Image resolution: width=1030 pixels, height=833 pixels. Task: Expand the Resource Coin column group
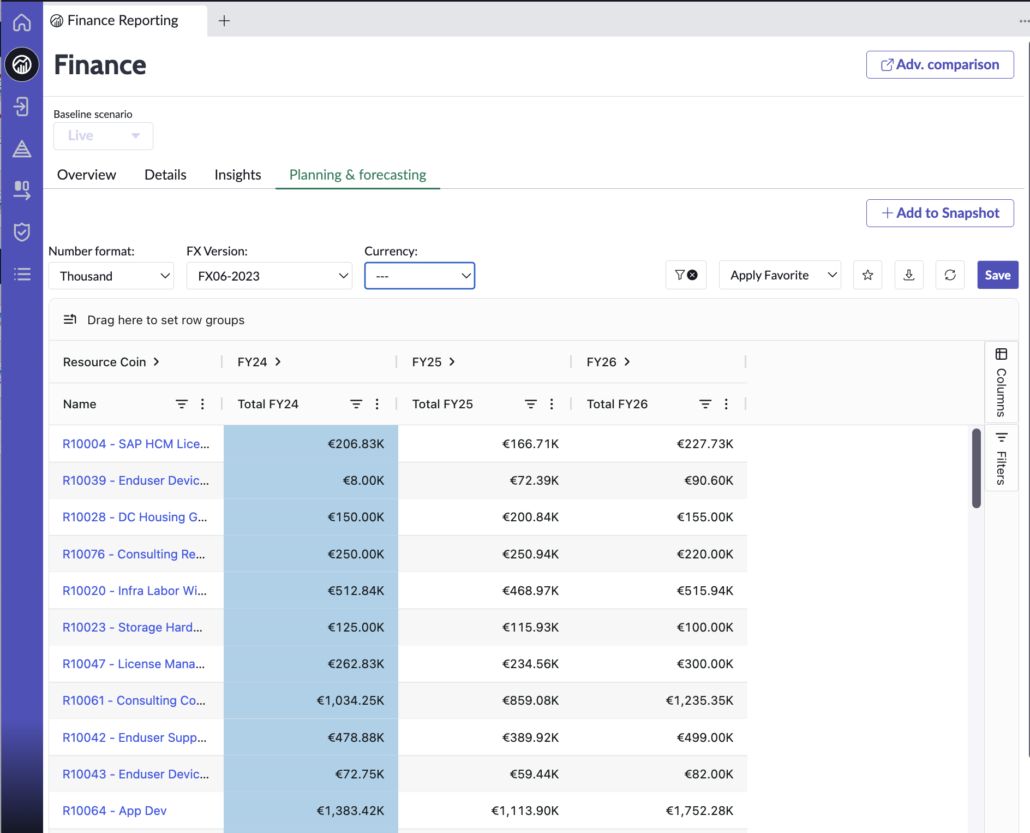click(156, 362)
